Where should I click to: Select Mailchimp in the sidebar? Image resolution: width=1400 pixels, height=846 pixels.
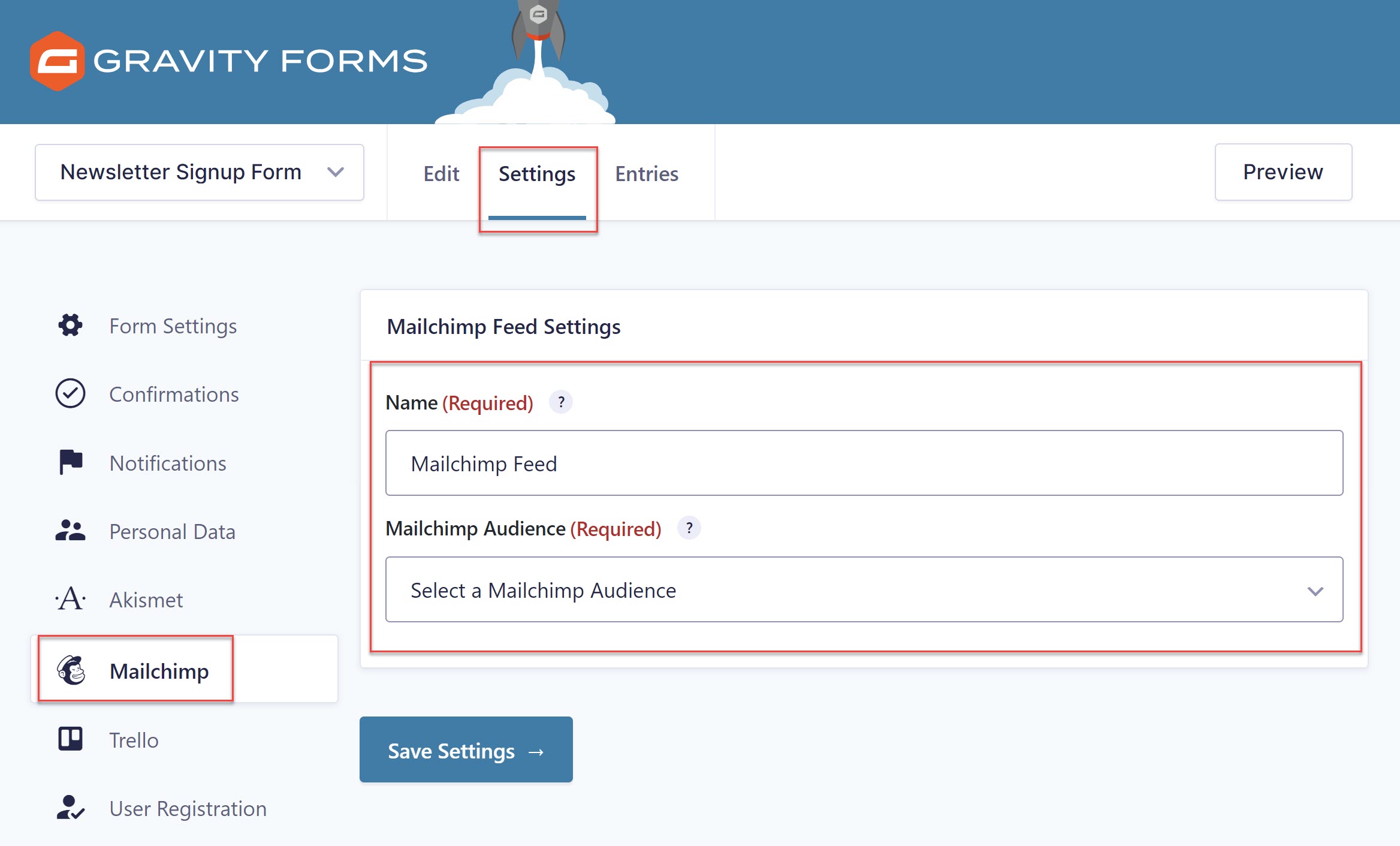(x=185, y=669)
